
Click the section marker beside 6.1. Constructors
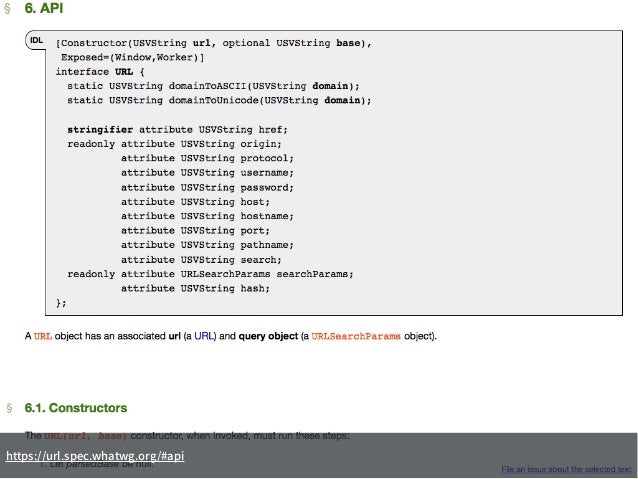coord(9,408)
